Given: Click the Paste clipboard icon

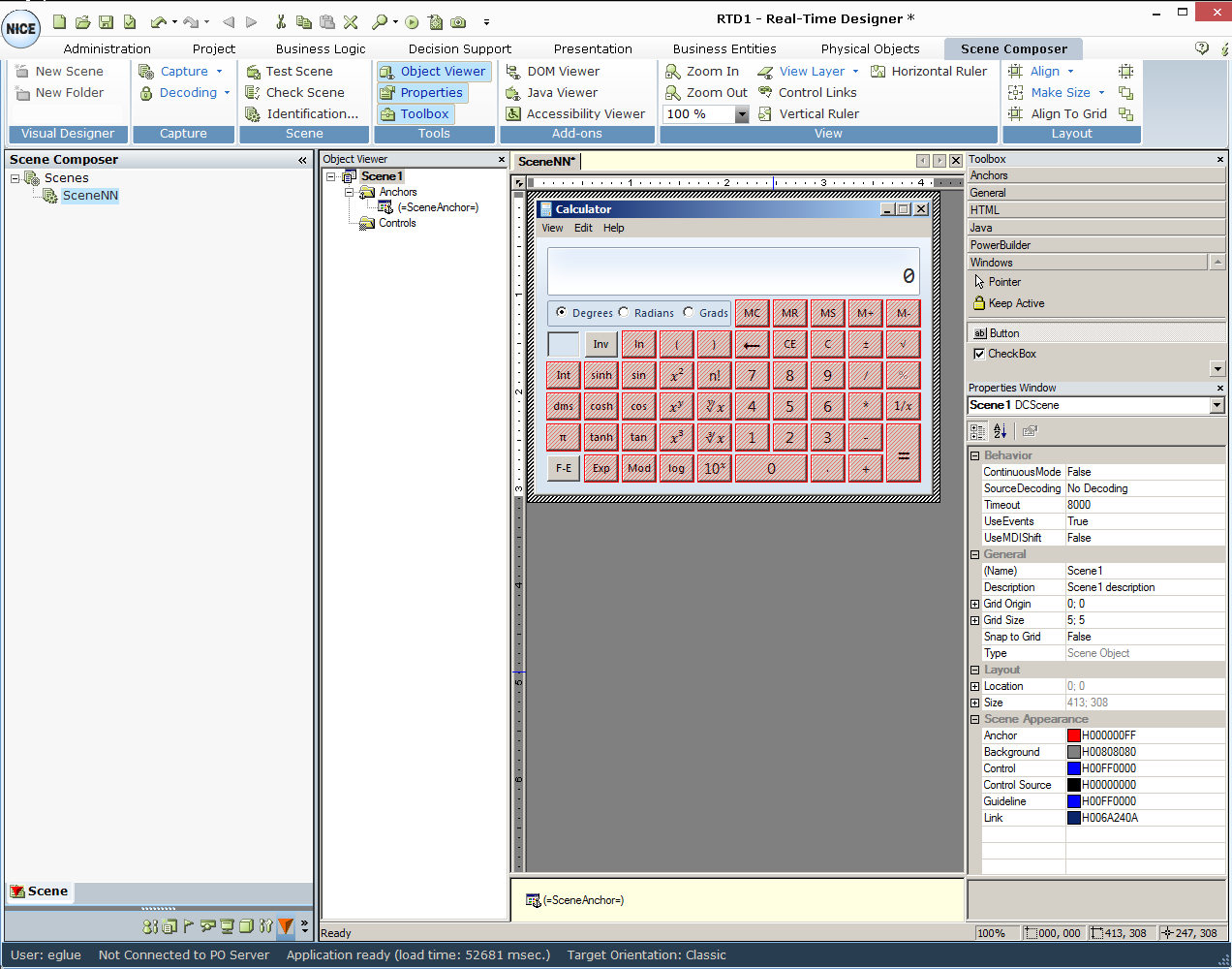Looking at the screenshot, I should 327,21.
